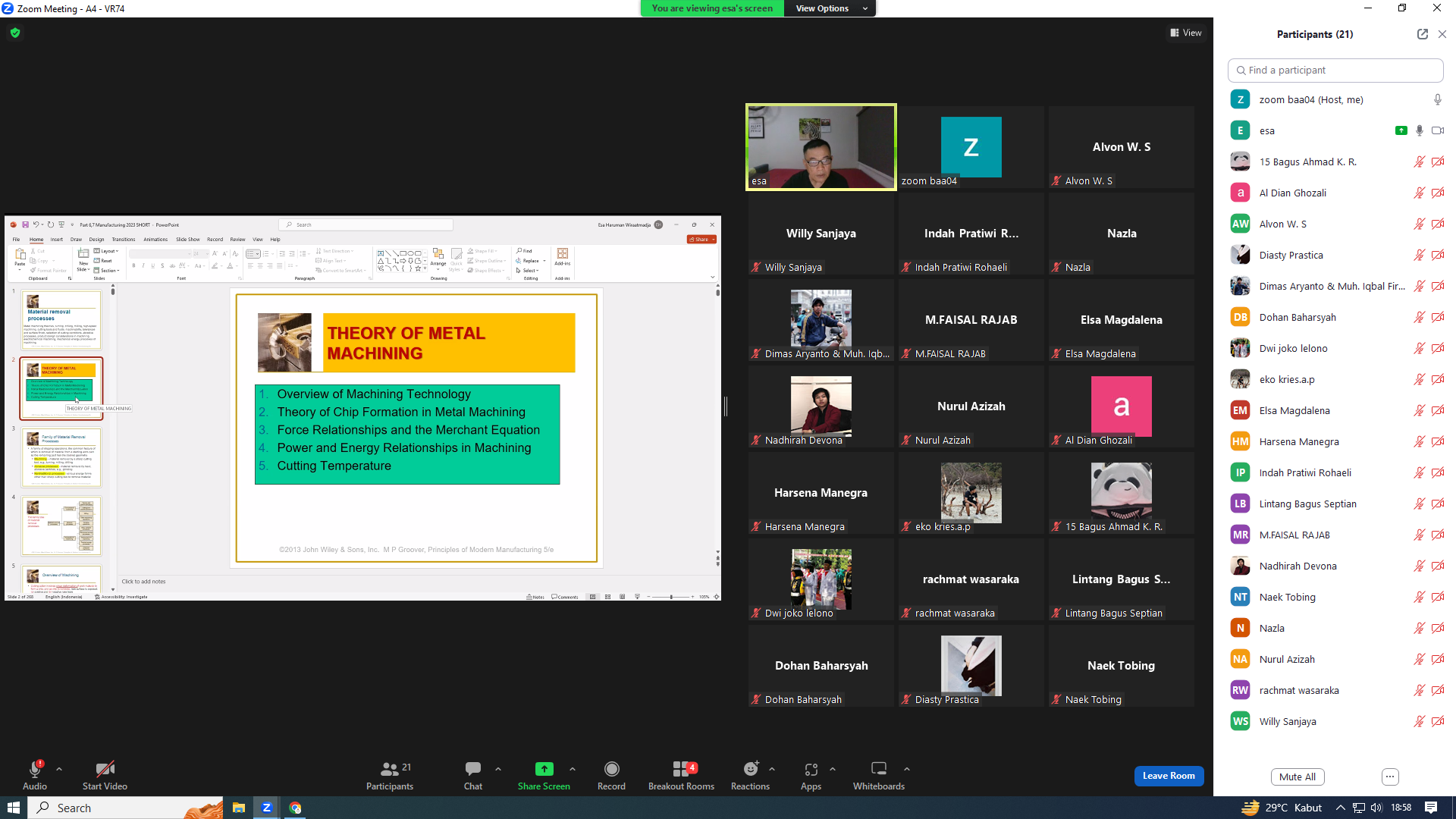The width and height of the screenshot is (1456, 819).
Task: Switch to the Transitions ribbon tab
Action: click(124, 240)
